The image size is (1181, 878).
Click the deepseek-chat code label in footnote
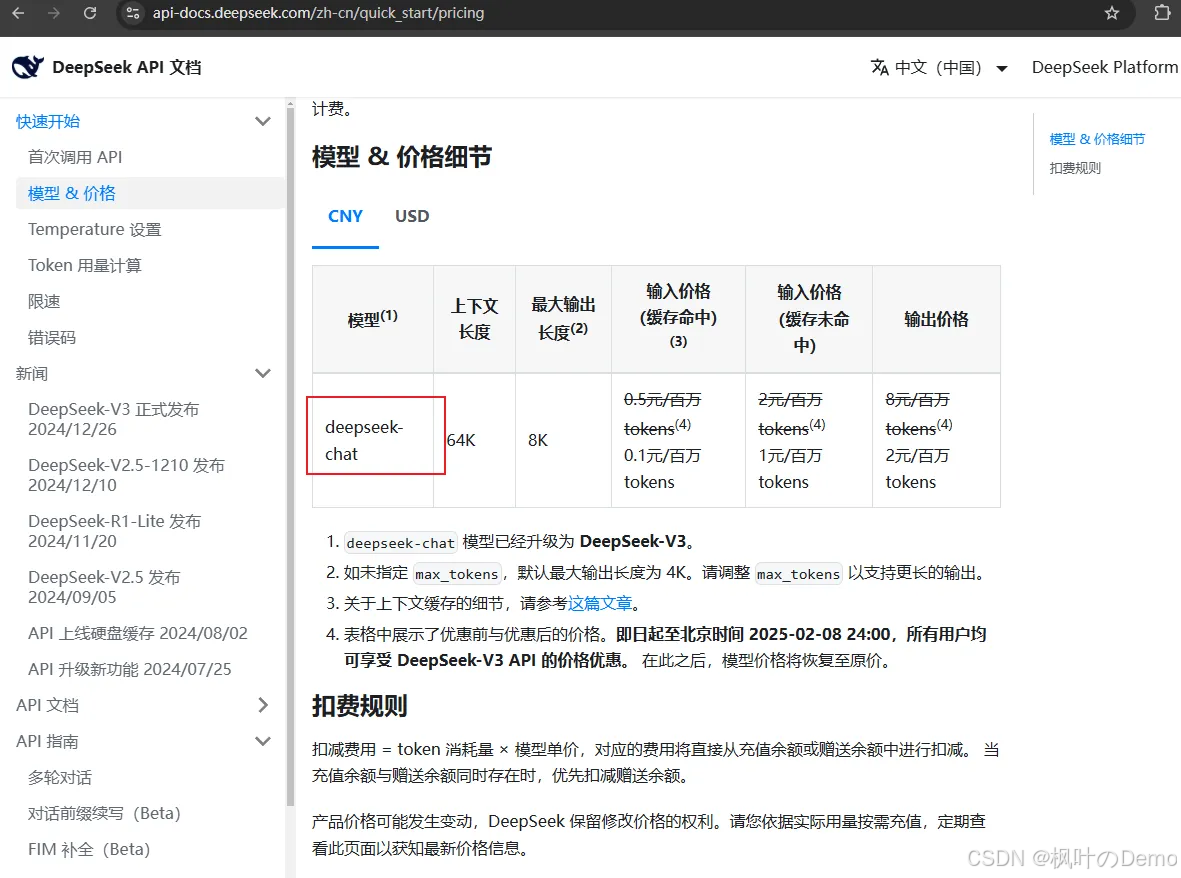[x=401, y=543]
